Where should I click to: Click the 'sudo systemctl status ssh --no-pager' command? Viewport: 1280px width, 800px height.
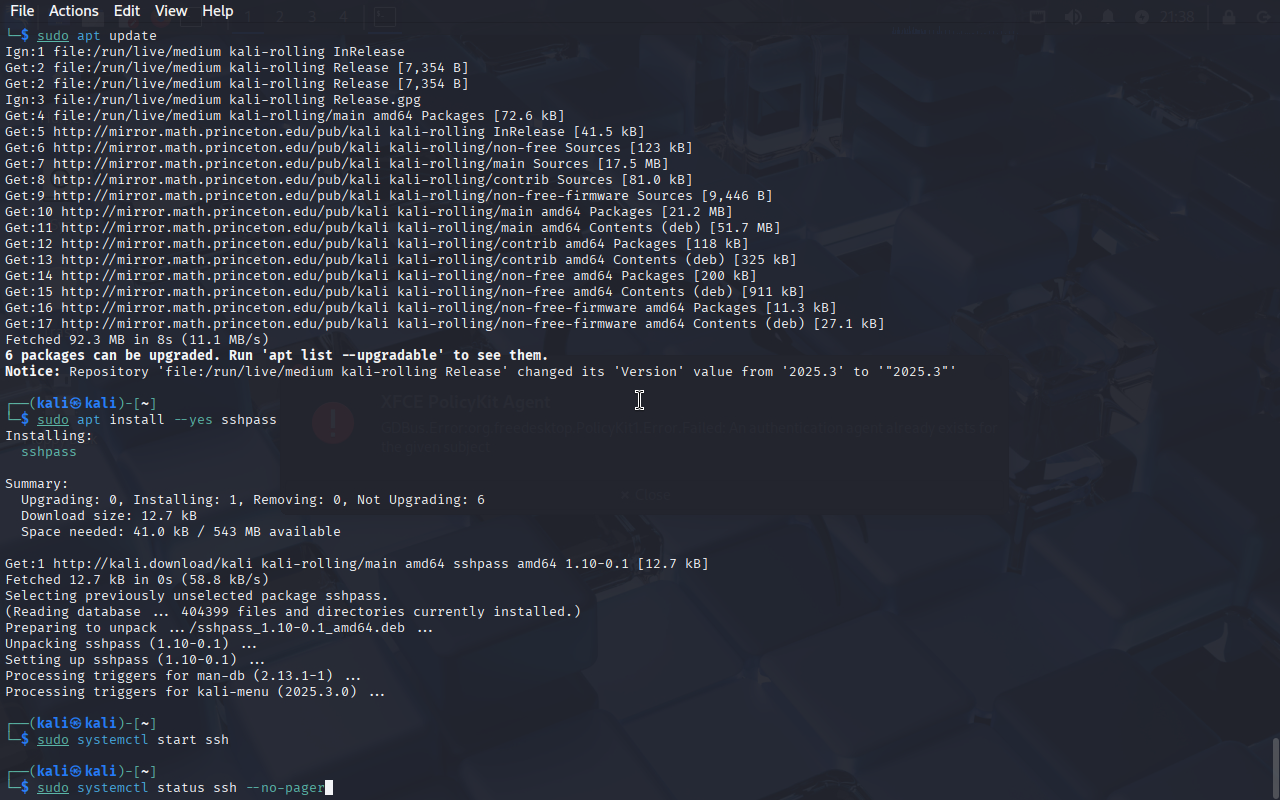tap(181, 788)
